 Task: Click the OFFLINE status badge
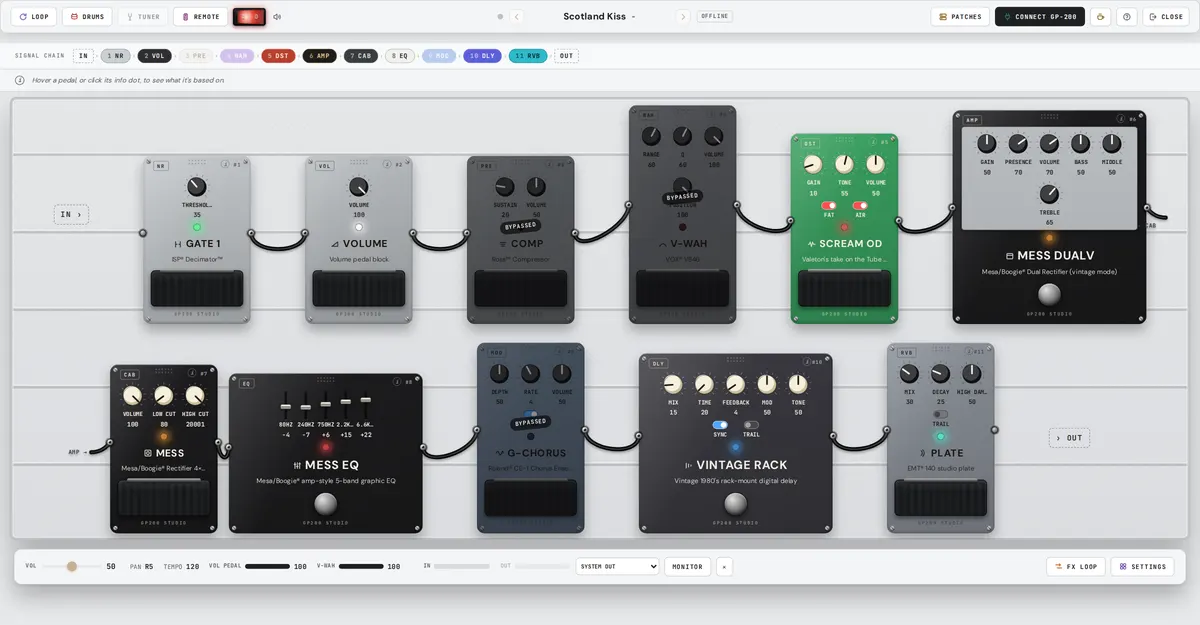pyautogui.click(x=714, y=16)
